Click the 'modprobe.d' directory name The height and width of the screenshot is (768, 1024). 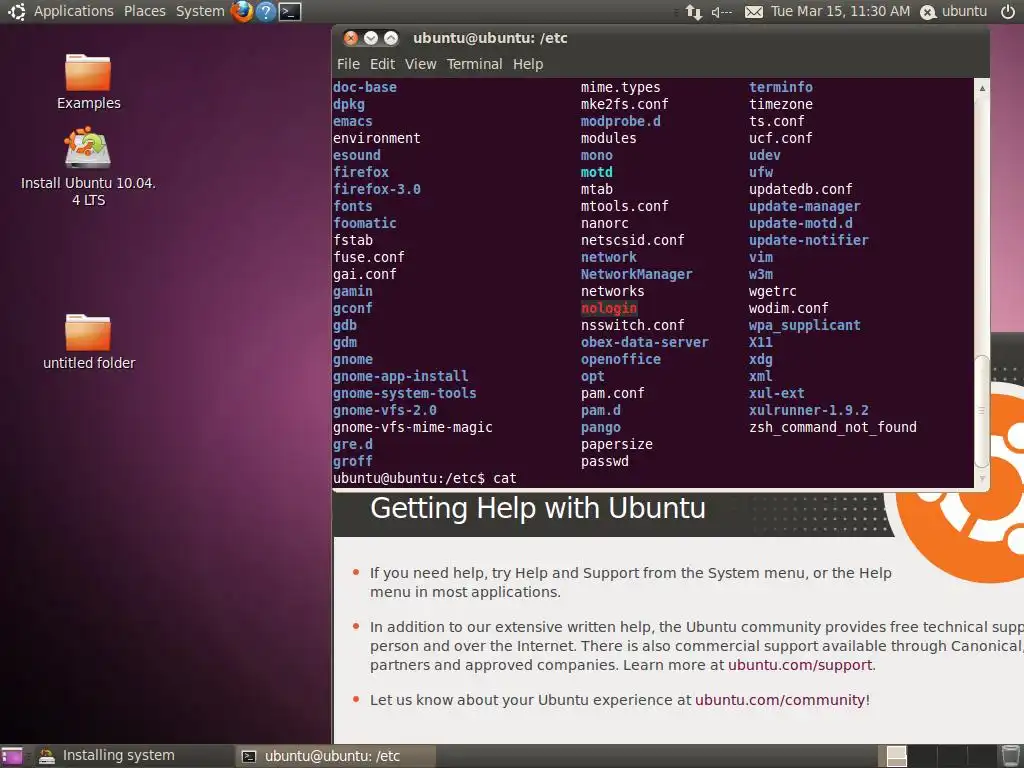point(620,121)
